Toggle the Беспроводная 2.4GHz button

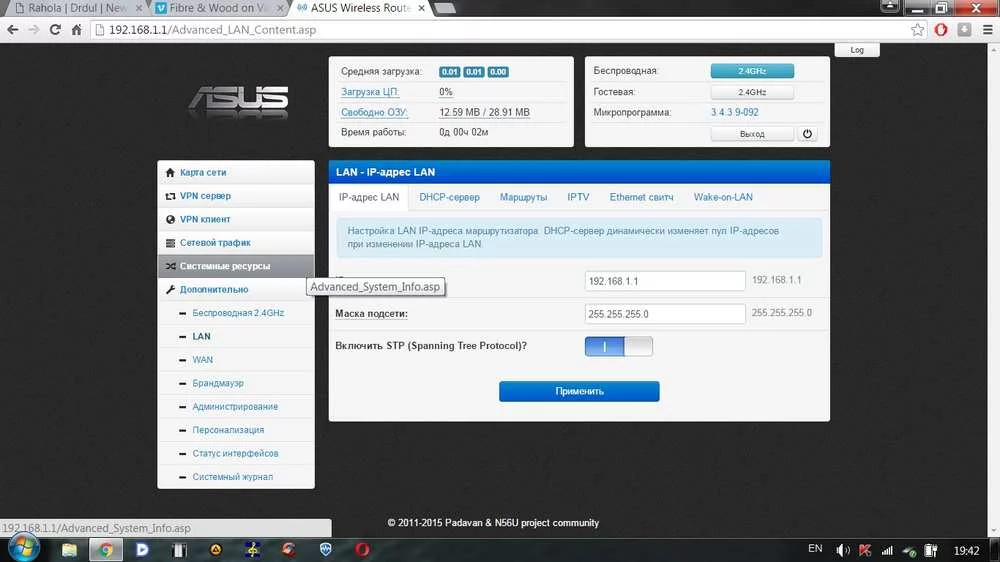(x=752, y=71)
